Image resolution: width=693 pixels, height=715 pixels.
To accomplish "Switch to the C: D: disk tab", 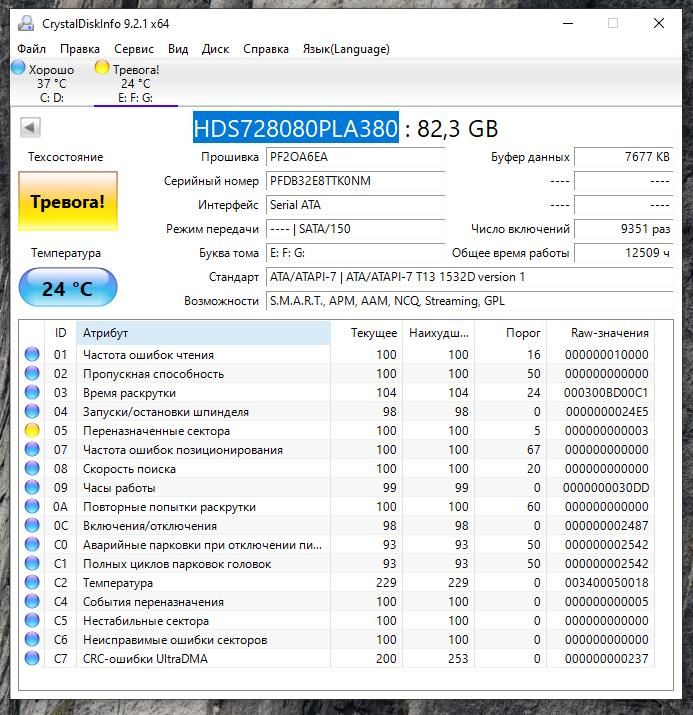I will pyautogui.click(x=52, y=83).
